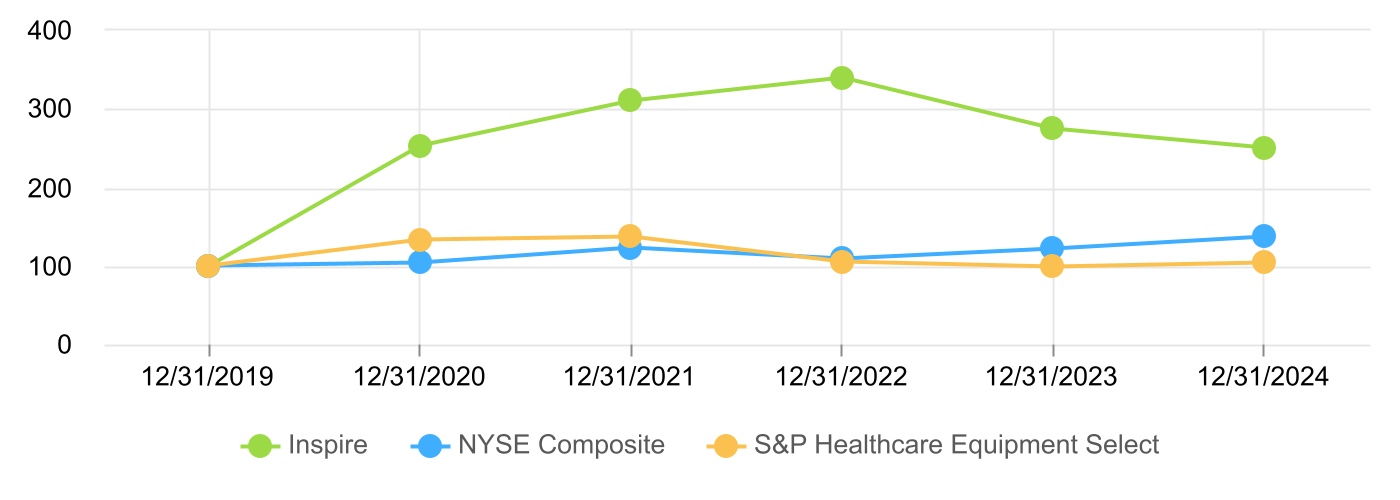Click Inspire's peak marker at 12/31/2022
Image resolution: width=1400 pixels, height=500 pixels.
841,78
